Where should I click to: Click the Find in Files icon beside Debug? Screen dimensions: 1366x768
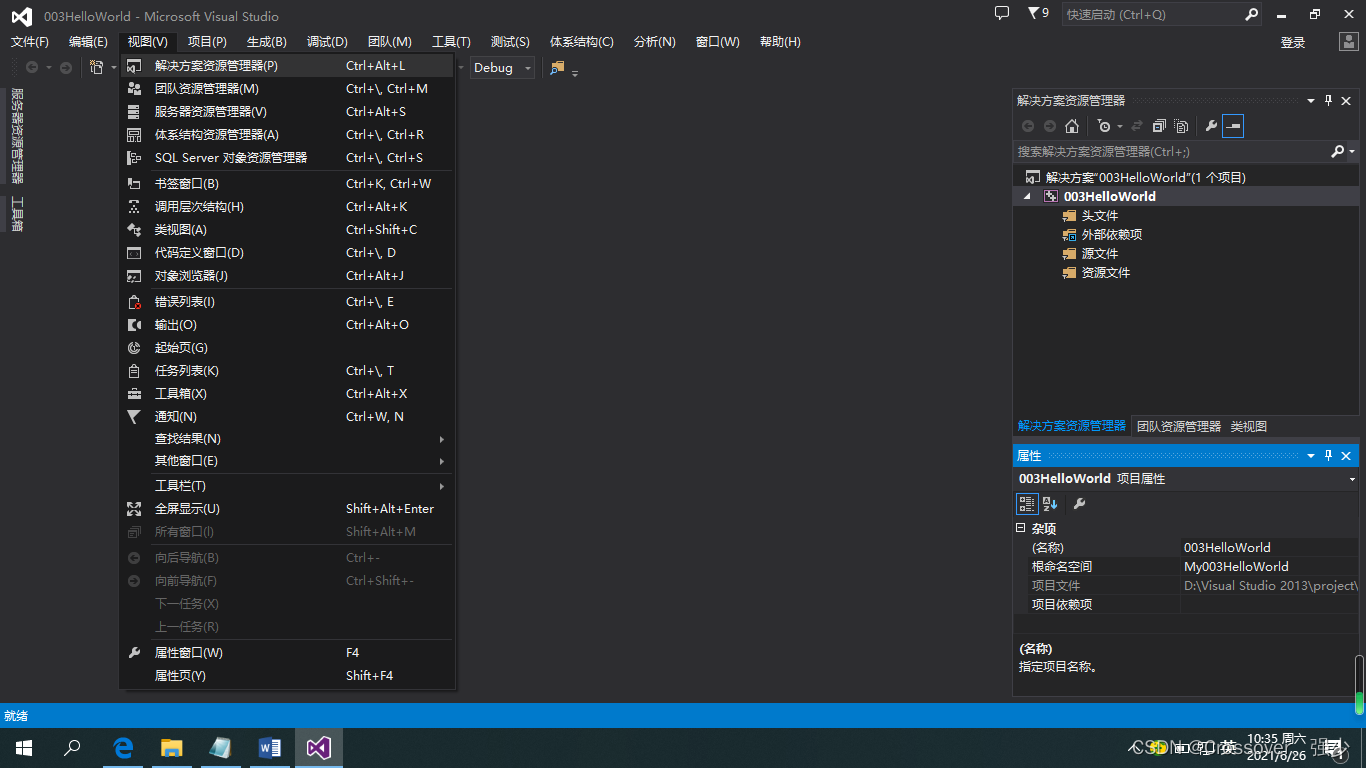558,67
